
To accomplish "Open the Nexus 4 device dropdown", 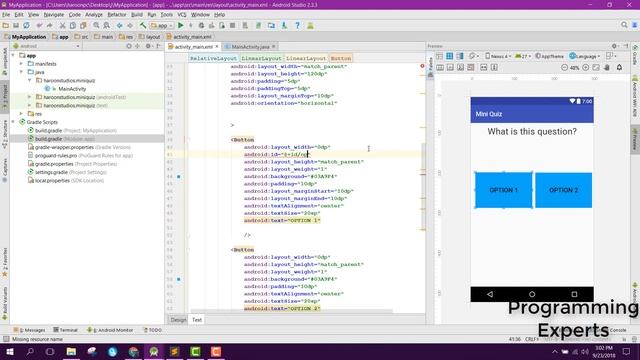I will (498, 56).
